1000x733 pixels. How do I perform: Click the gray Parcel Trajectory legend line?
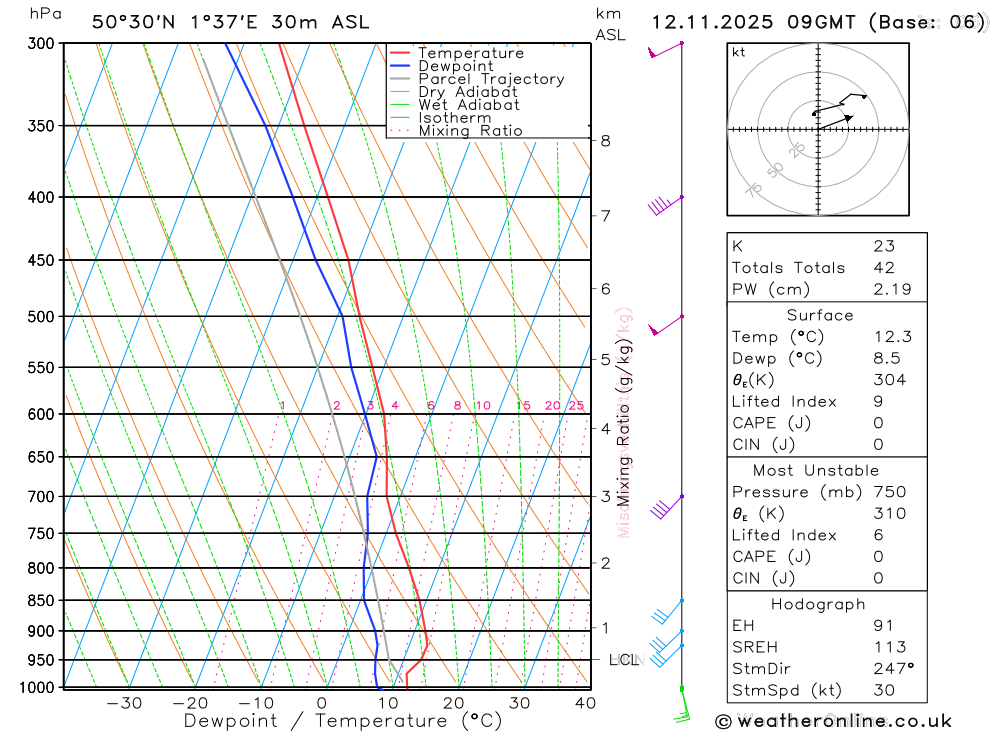tap(400, 79)
